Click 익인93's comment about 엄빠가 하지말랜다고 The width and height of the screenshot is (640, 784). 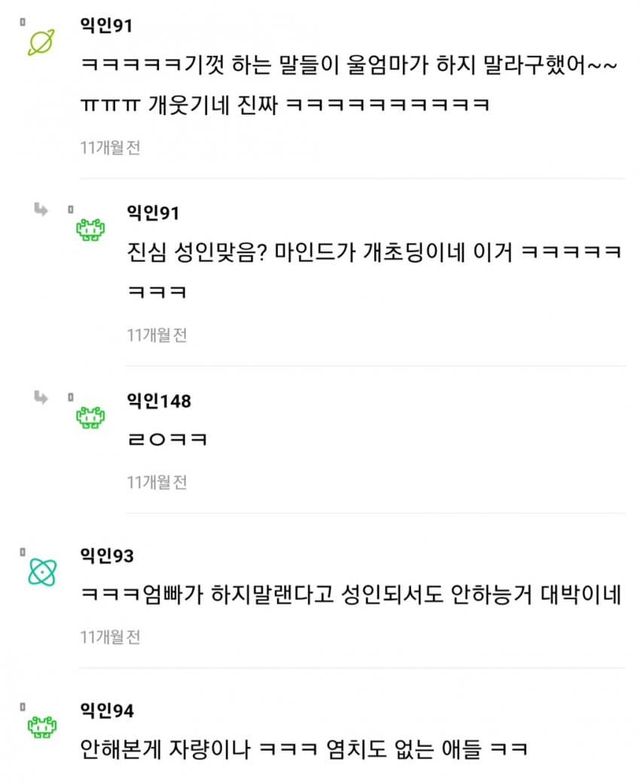(x=350, y=595)
